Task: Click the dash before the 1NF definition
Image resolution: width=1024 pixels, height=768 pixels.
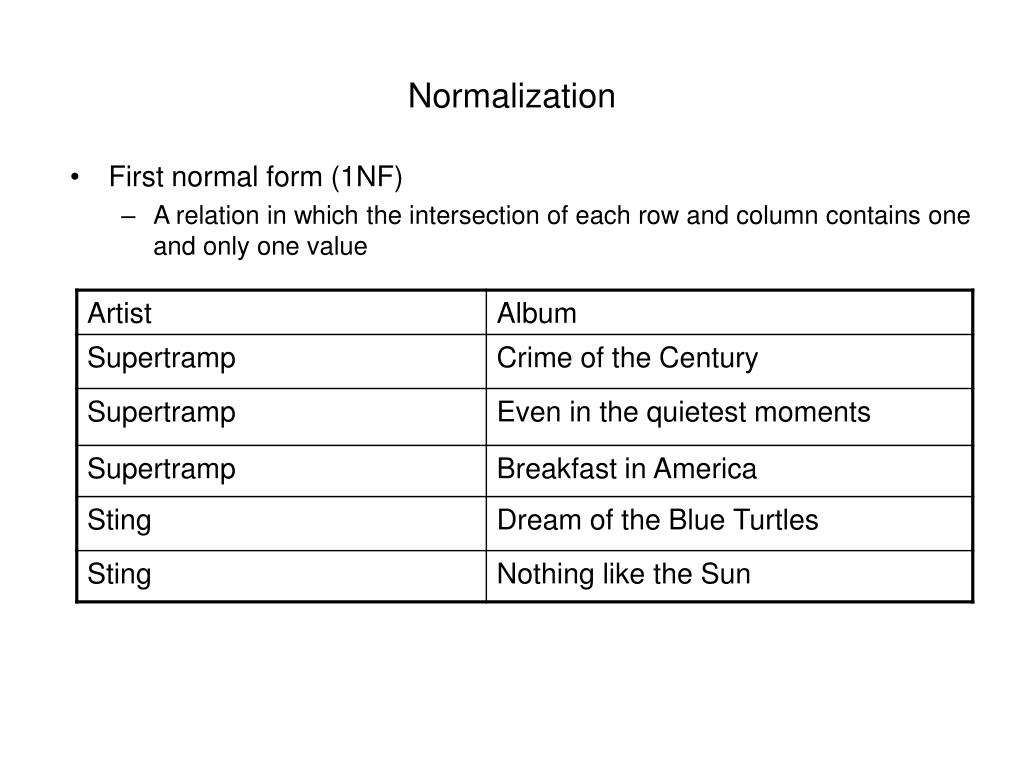Action: [129, 216]
